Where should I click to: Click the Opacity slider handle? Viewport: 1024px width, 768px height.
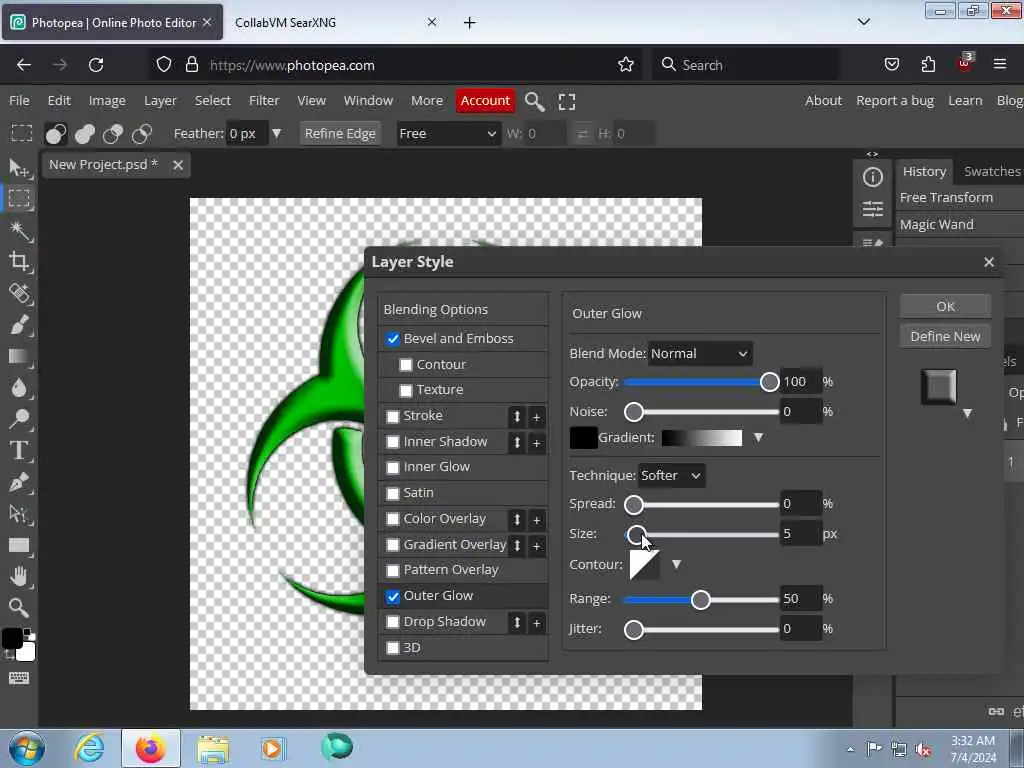click(x=769, y=382)
